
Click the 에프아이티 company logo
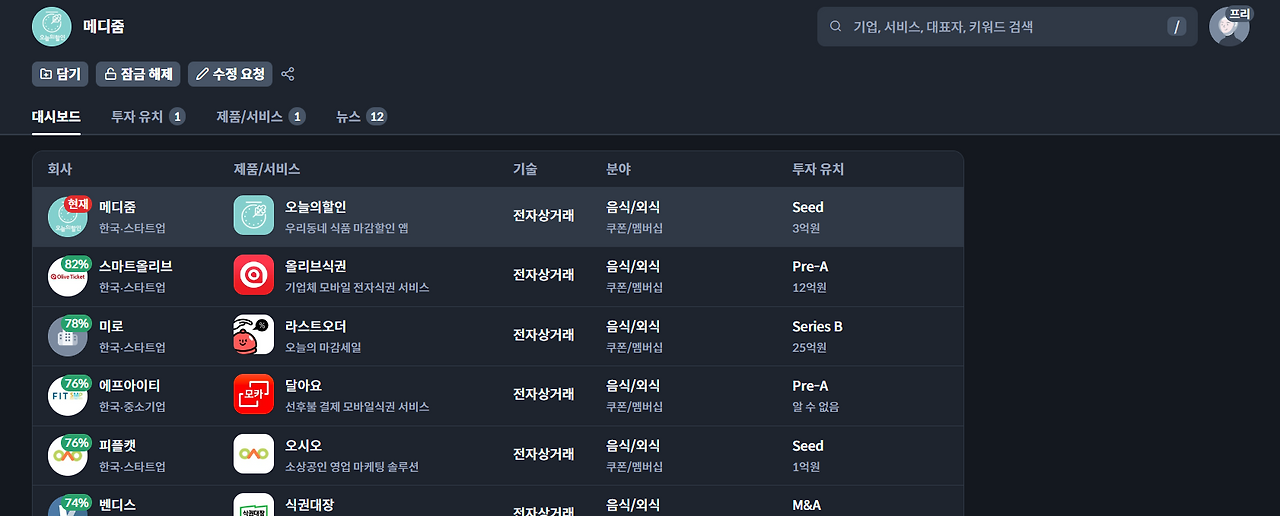(x=67, y=395)
